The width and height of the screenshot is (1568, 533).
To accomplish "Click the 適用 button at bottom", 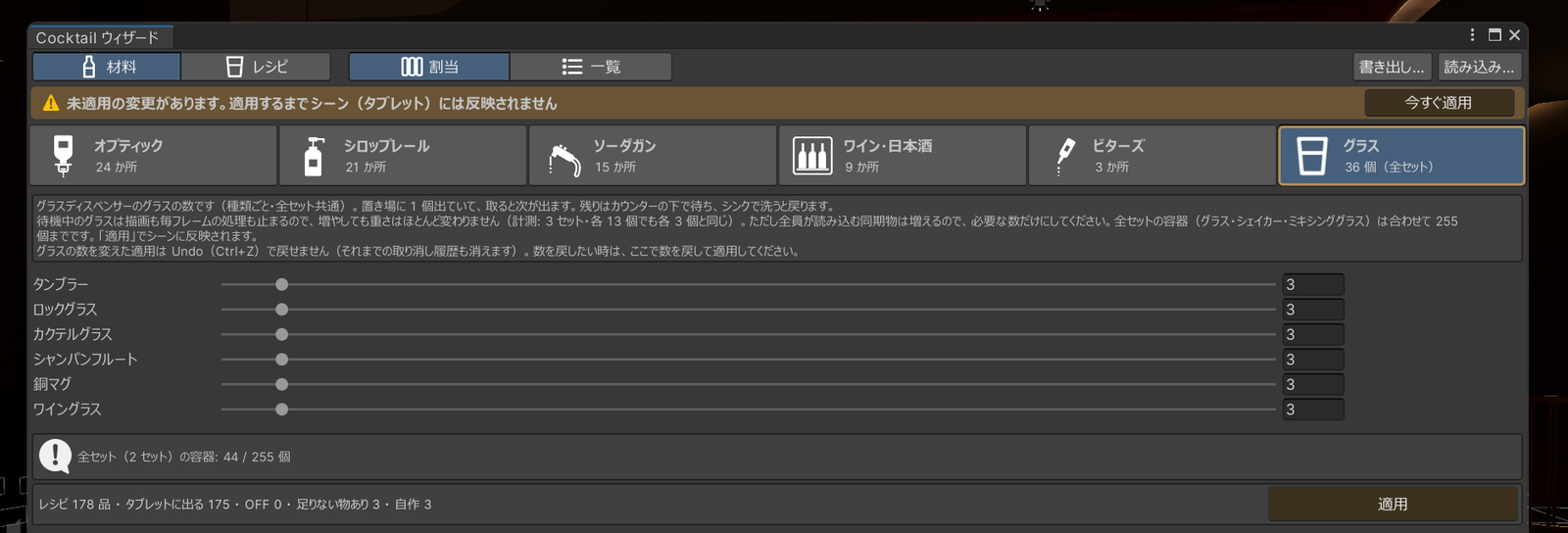I will click(x=1393, y=504).
